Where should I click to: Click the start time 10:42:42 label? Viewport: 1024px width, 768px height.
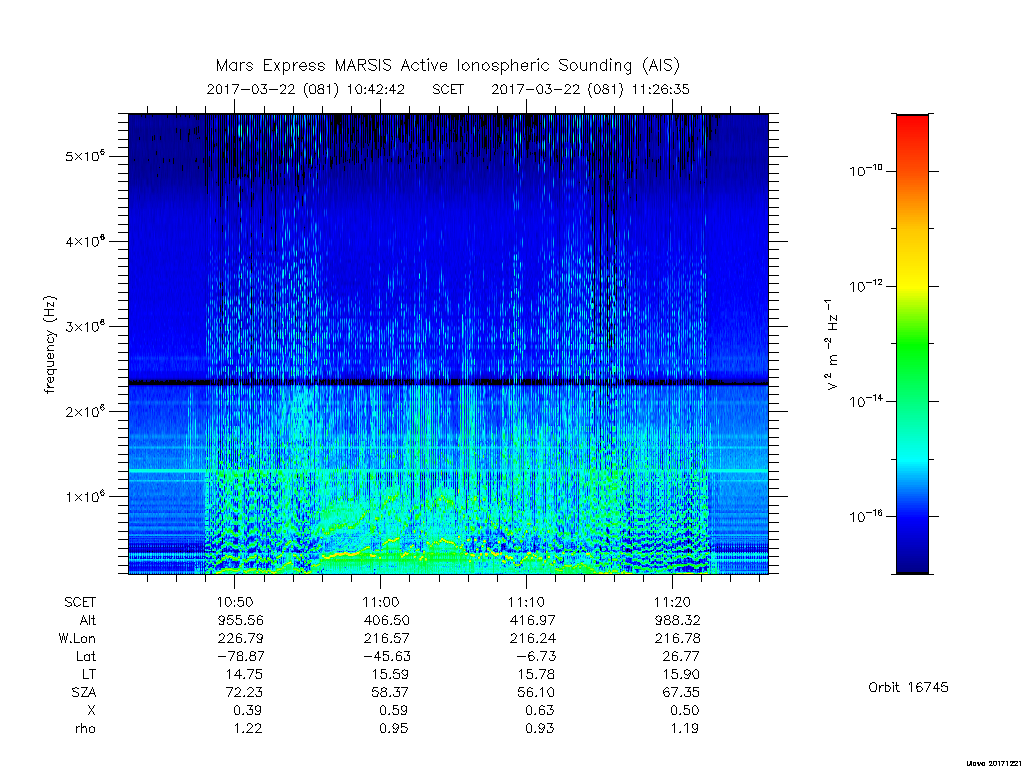click(x=376, y=89)
